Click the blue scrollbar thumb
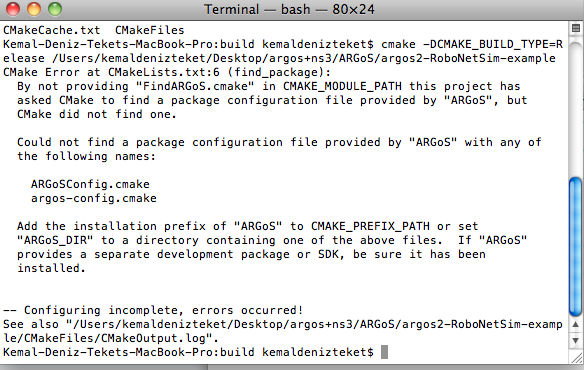The image size is (584, 370). pyautogui.click(x=575, y=247)
